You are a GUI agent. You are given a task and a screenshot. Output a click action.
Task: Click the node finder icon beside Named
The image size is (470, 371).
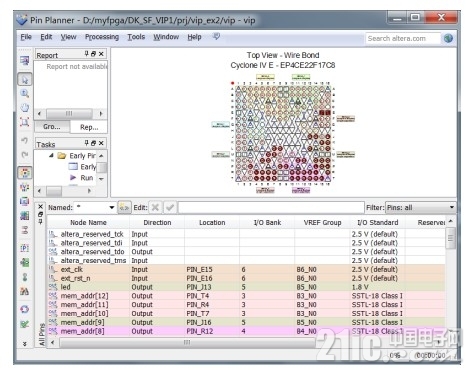point(124,207)
